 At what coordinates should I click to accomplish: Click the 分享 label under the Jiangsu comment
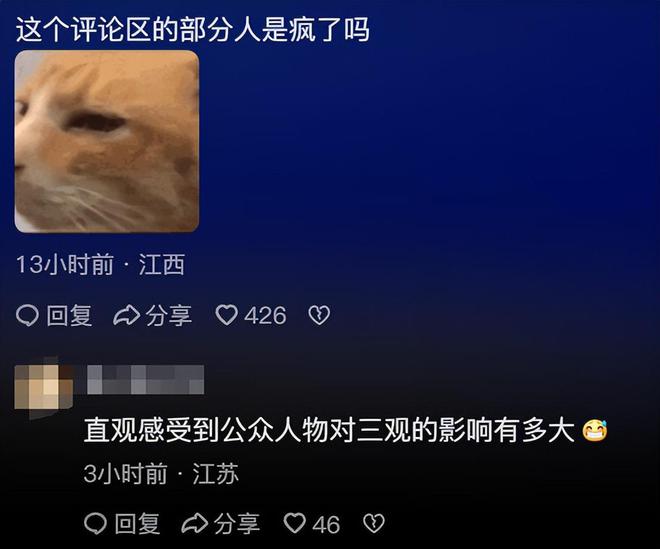coord(237,524)
